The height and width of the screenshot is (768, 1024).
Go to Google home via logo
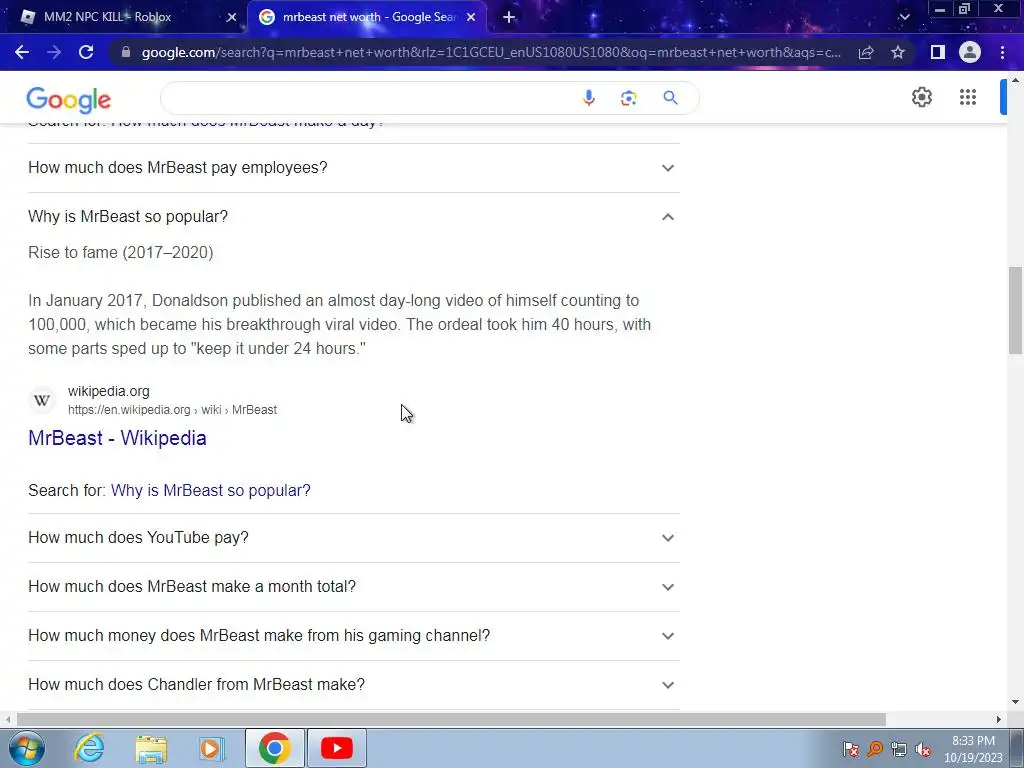tap(69, 100)
